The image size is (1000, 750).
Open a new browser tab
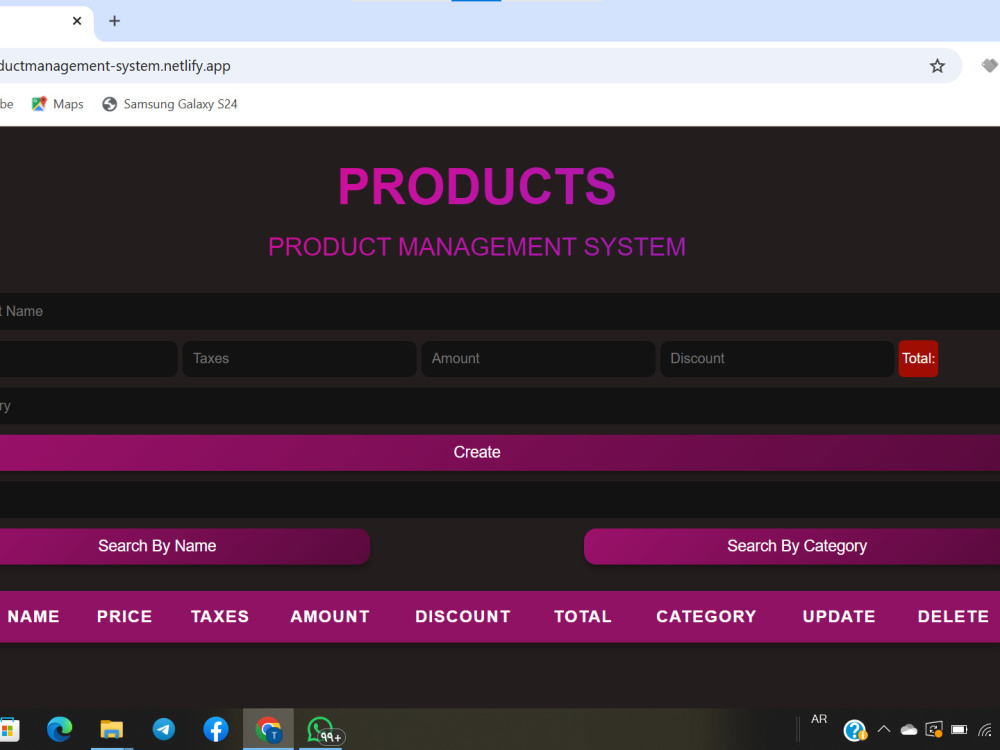pyautogui.click(x=114, y=21)
